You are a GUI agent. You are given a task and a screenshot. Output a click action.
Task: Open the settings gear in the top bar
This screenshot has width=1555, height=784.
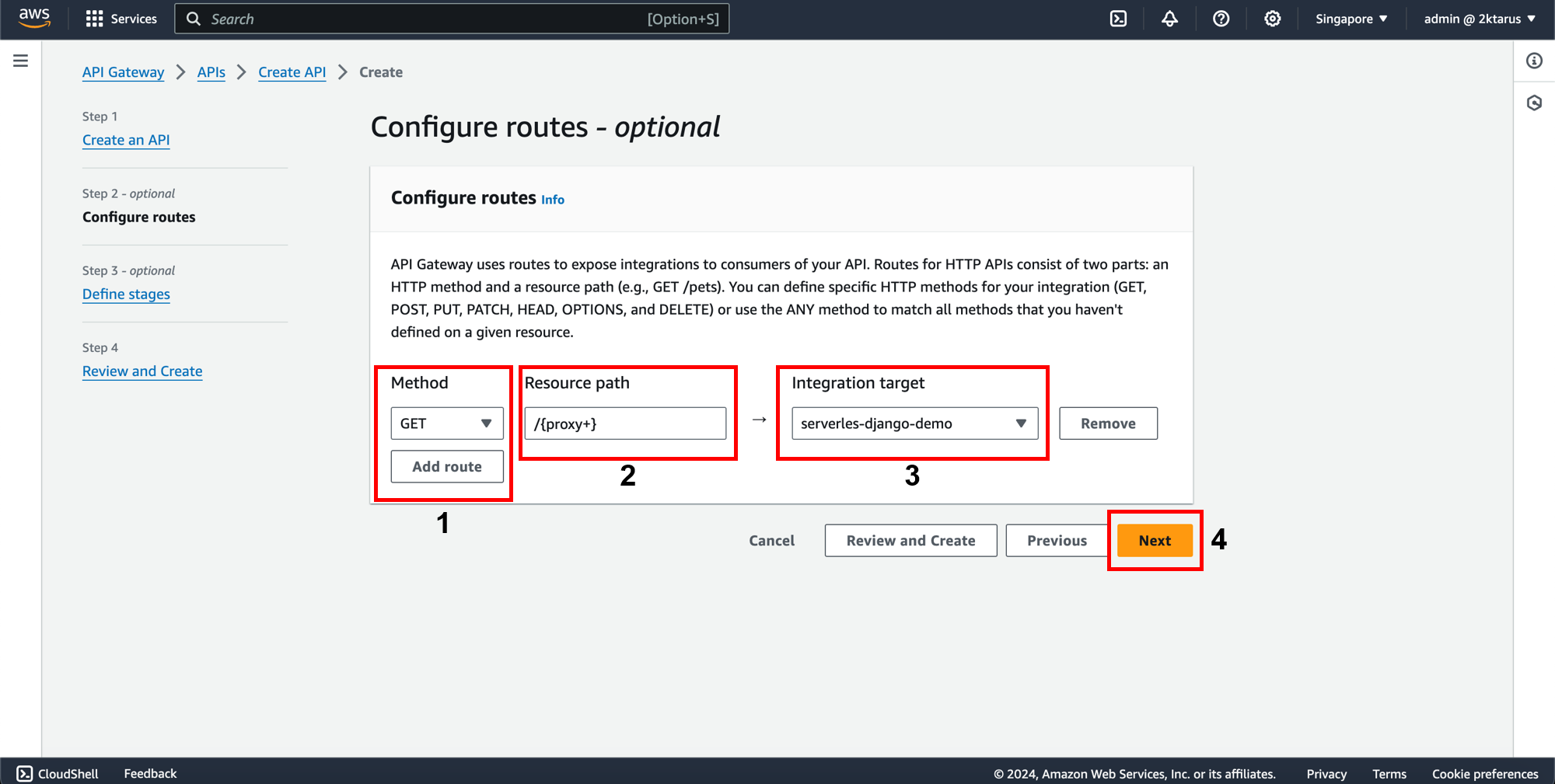pos(1272,19)
